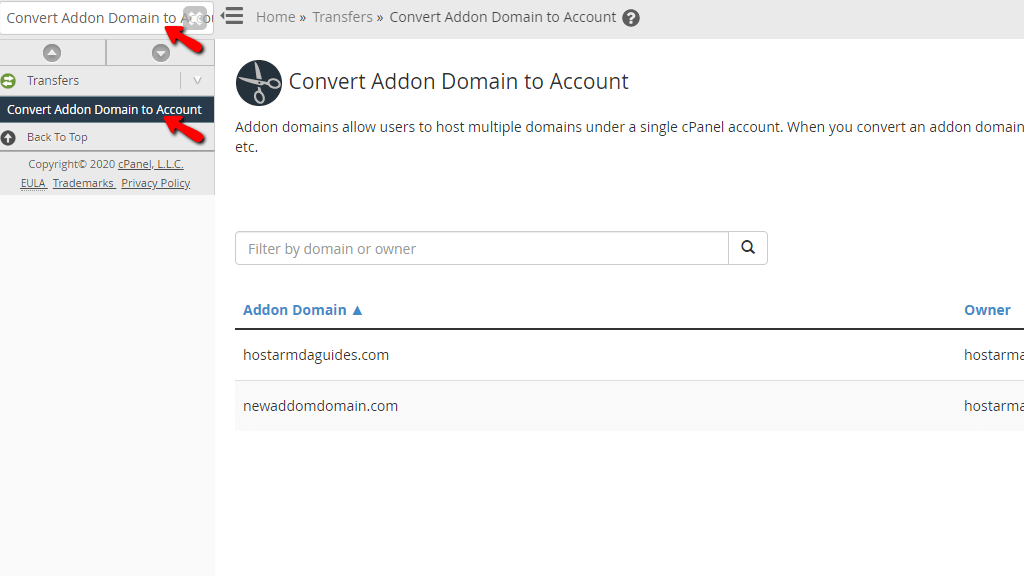Open the Trademarks link
Screen dimensions: 1024x576
click(x=83, y=184)
